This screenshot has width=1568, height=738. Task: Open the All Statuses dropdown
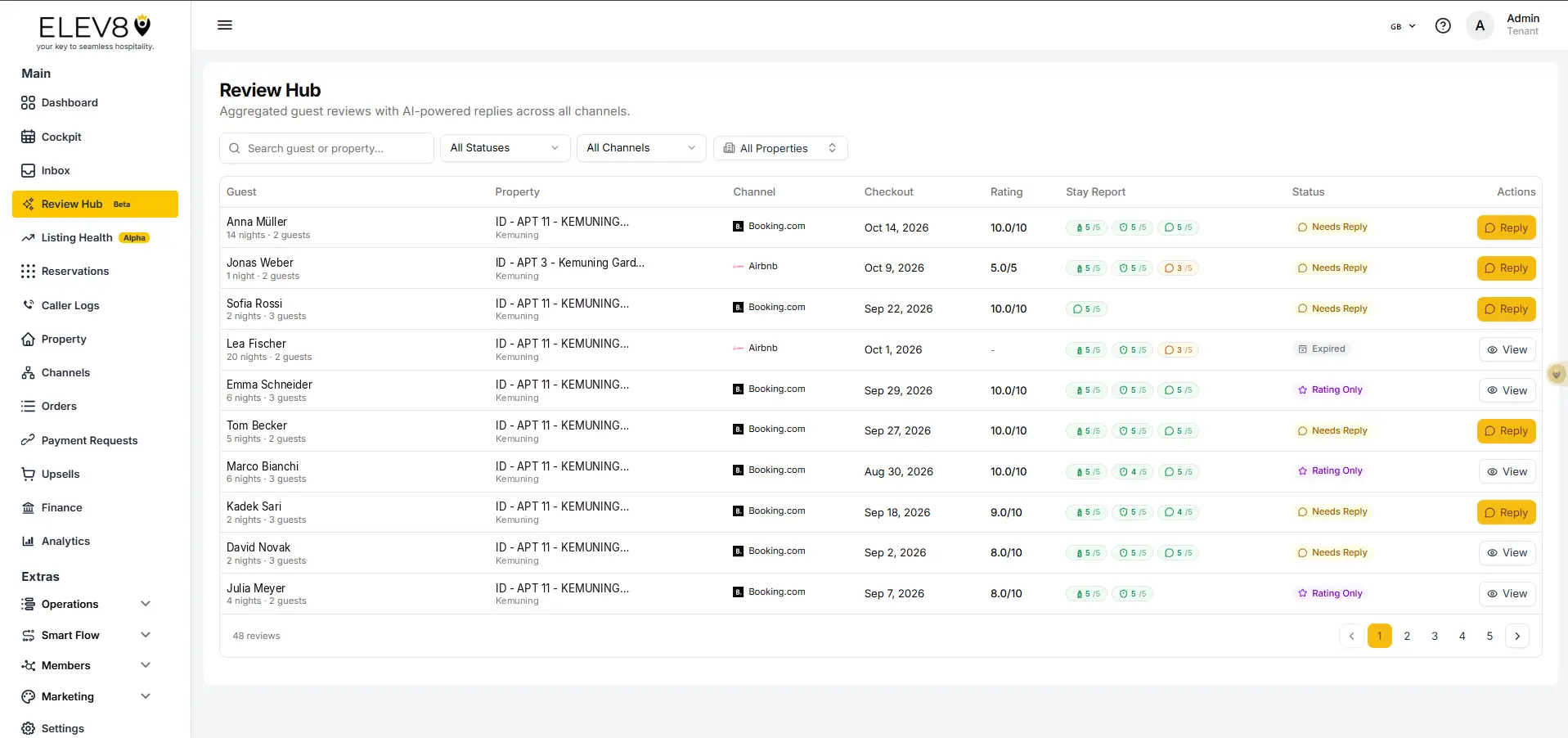click(x=505, y=148)
